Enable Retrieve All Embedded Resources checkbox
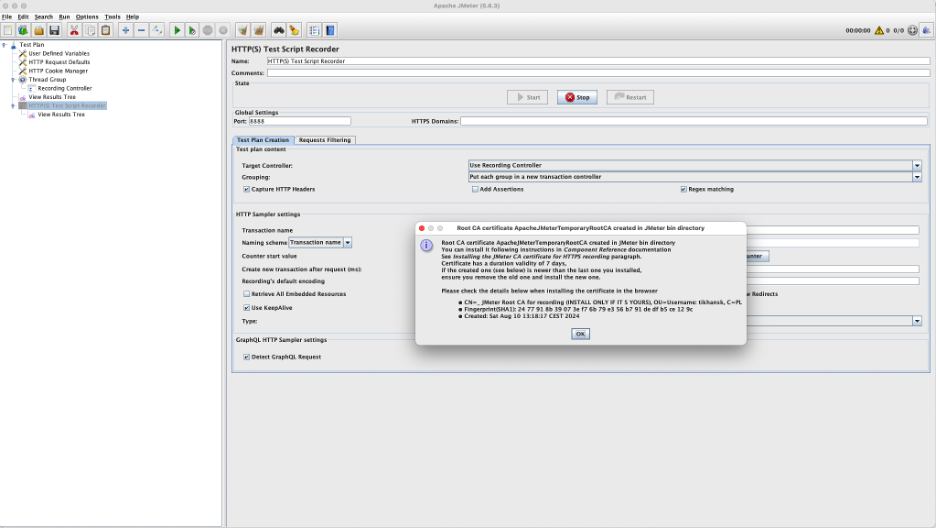This screenshot has height=528, width=936. pos(247,294)
